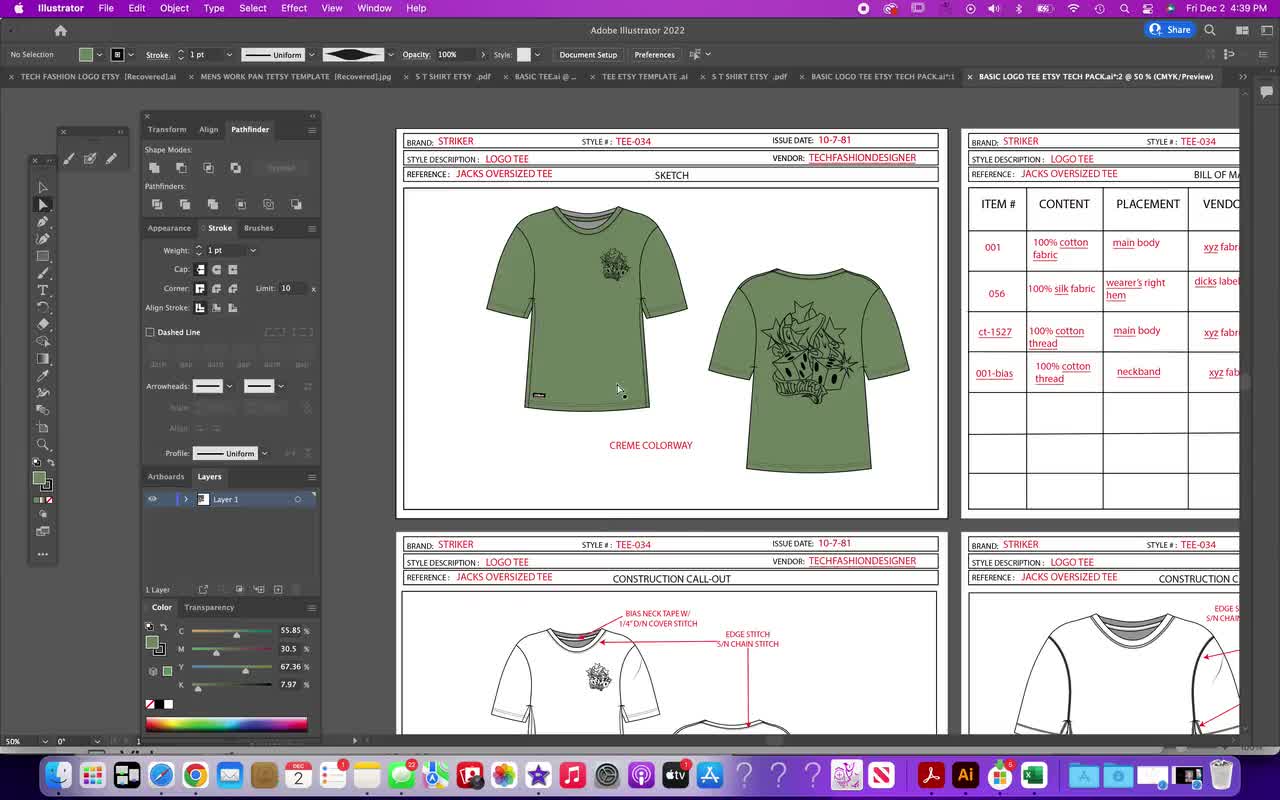Image resolution: width=1280 pixels, height=800 pixels.
Task: Open Illustrator Home screen icon
Action: click(60, 30)
